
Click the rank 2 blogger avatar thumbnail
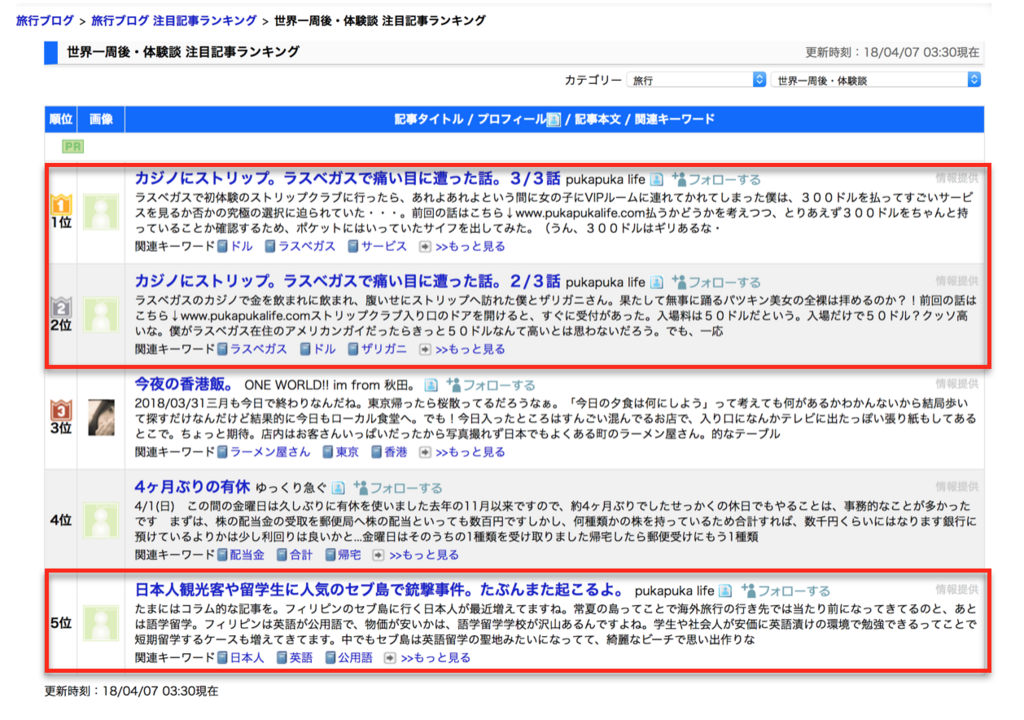[x=101, y=315]
